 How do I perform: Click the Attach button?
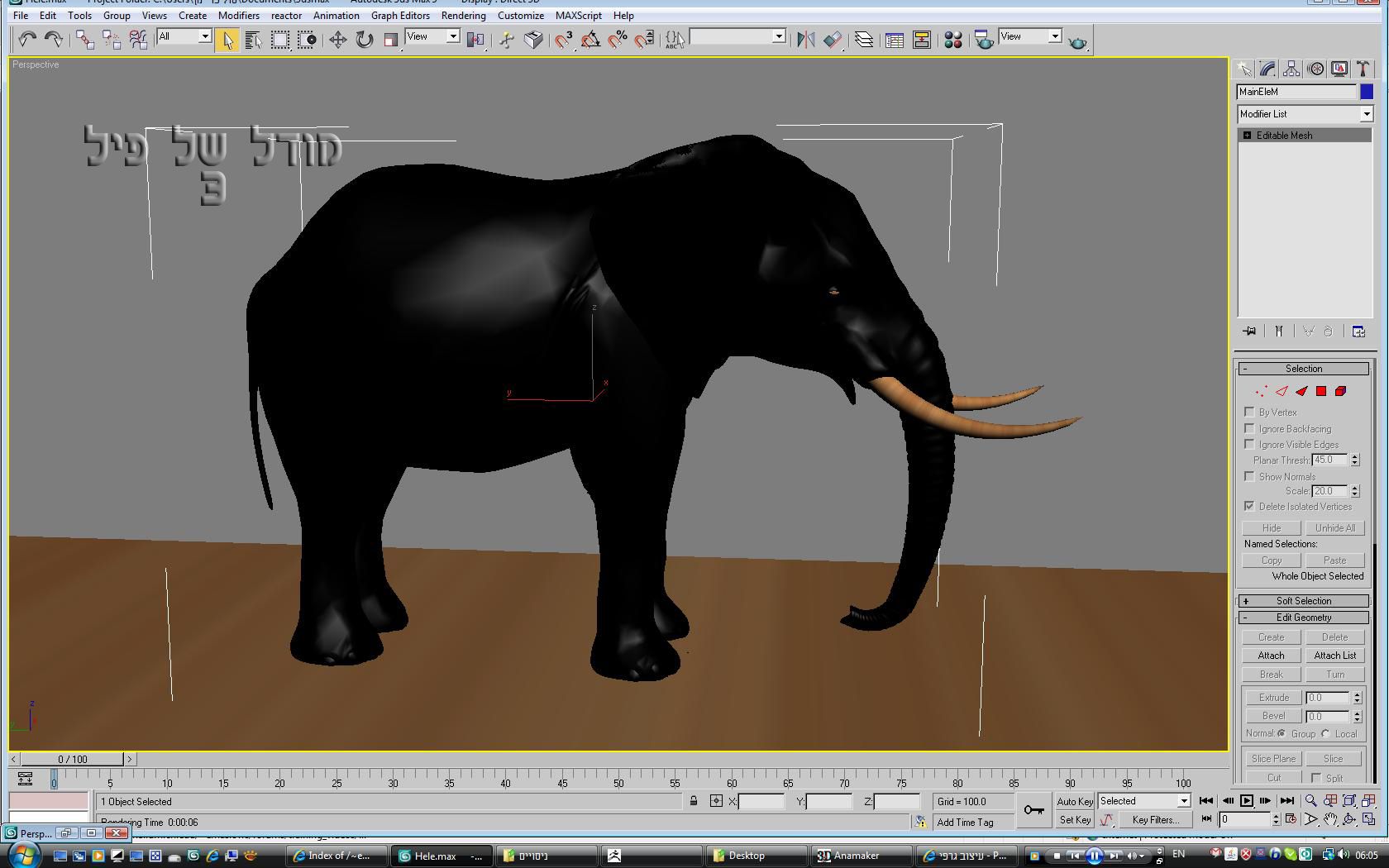click(1271, 656)
